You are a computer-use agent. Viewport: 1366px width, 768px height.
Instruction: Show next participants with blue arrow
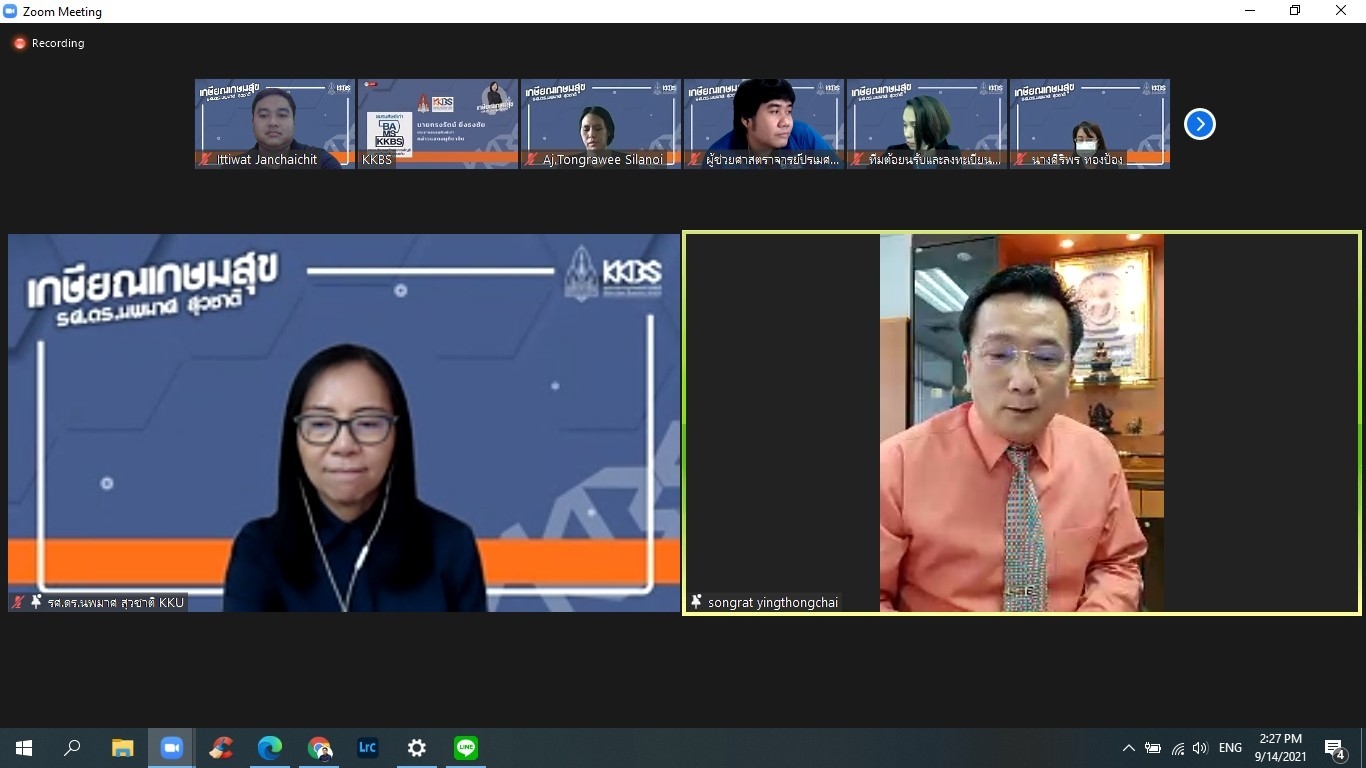pos(1199,124)
